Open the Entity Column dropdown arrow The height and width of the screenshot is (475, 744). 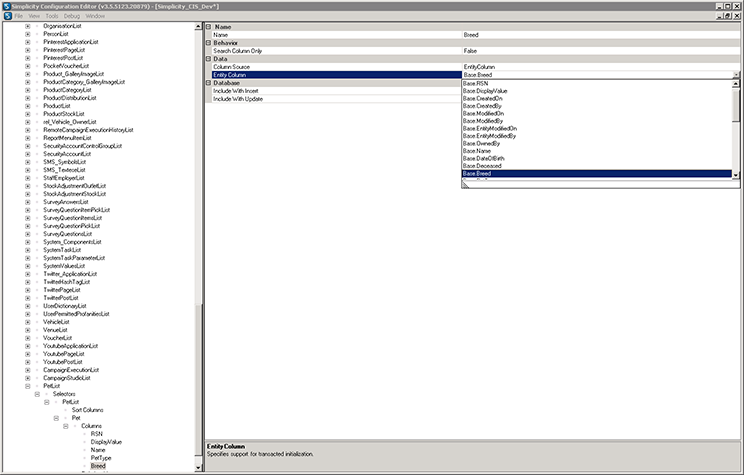coord(736,75)
